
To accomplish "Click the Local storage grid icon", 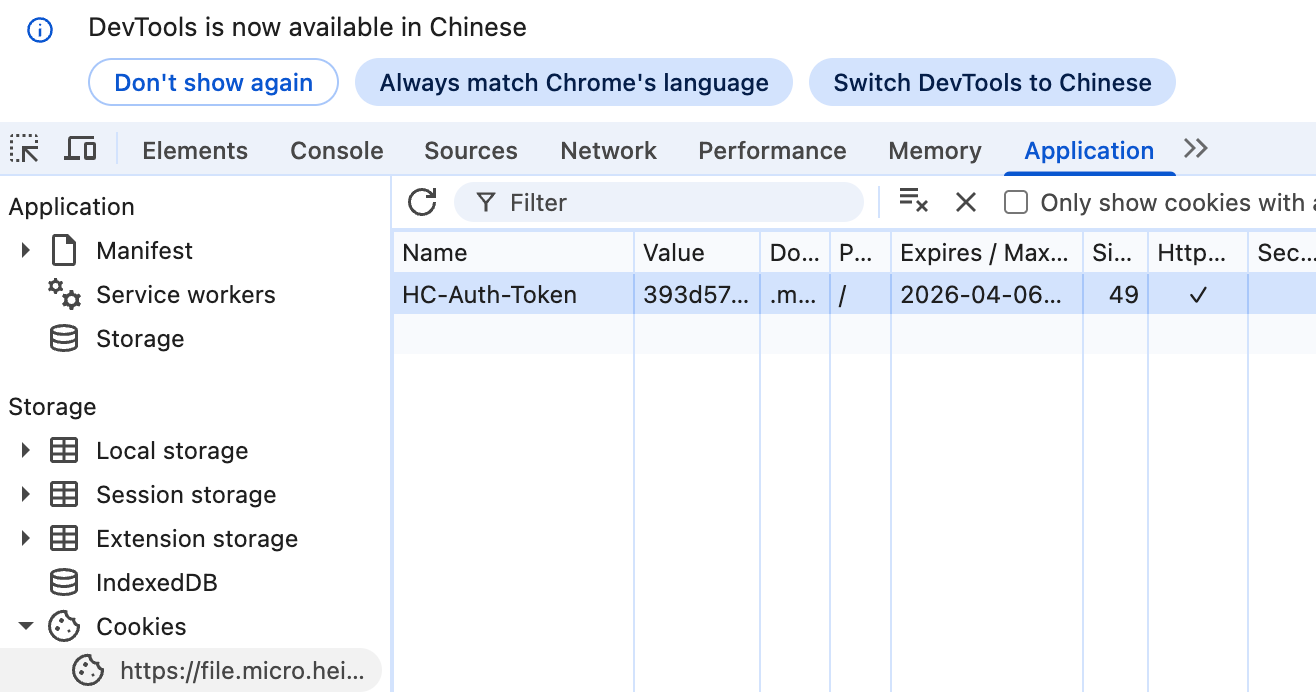I will [x=64, y=450].
